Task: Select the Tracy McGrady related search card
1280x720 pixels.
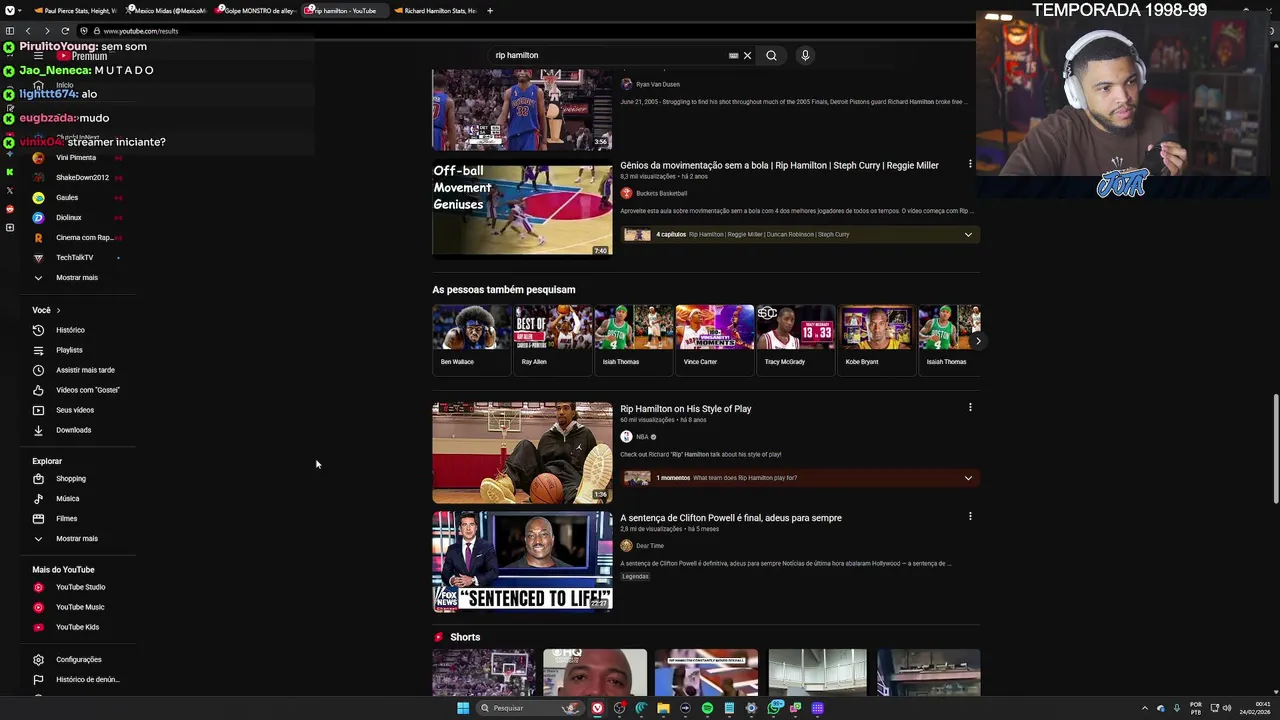Action: coord(795,339)
